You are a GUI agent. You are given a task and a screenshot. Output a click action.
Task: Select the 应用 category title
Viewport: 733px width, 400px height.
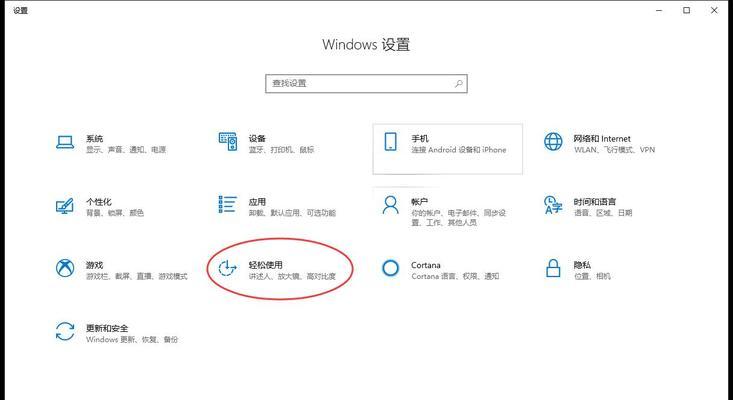point(257,202)
